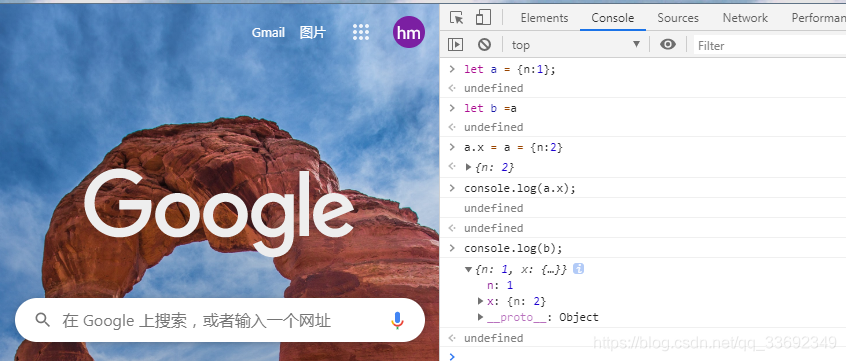The height and width of the screenshot is (361, 846).
Task: Go to the Network tab
Action: point(745,18)
